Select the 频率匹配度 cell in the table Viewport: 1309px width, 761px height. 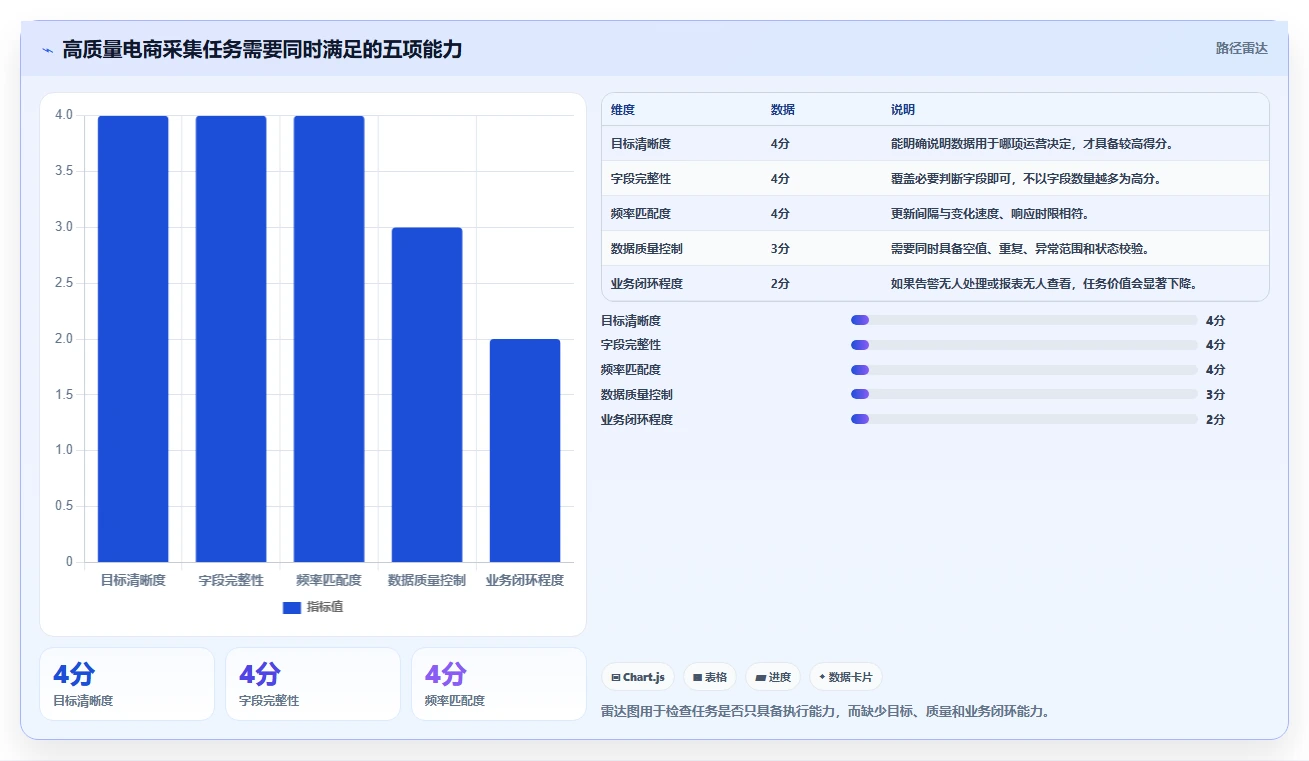(641, 214)
